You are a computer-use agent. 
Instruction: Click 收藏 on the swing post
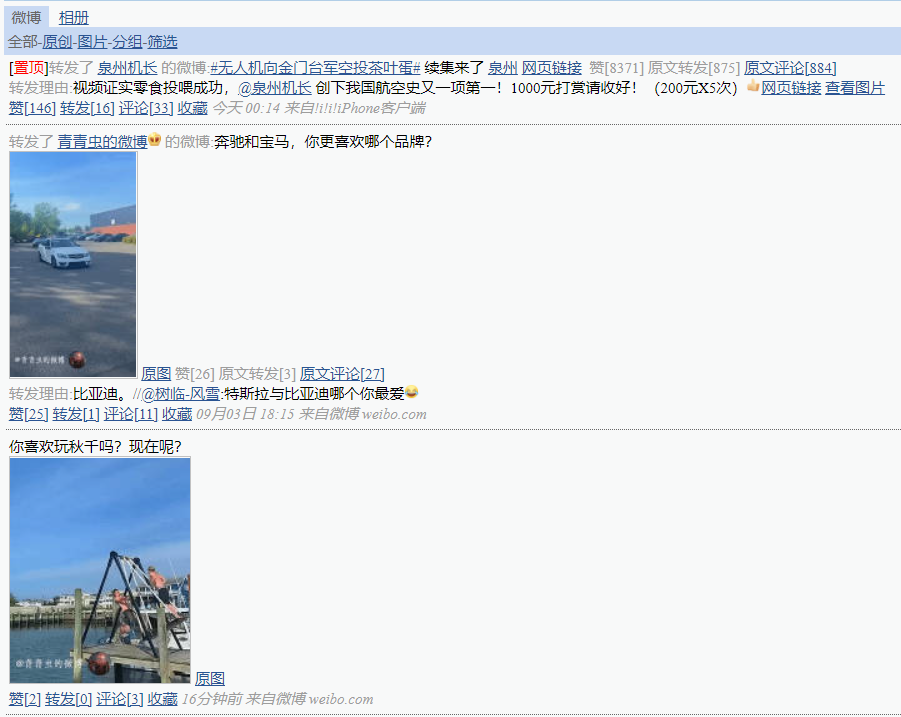(x=163, y=699)
